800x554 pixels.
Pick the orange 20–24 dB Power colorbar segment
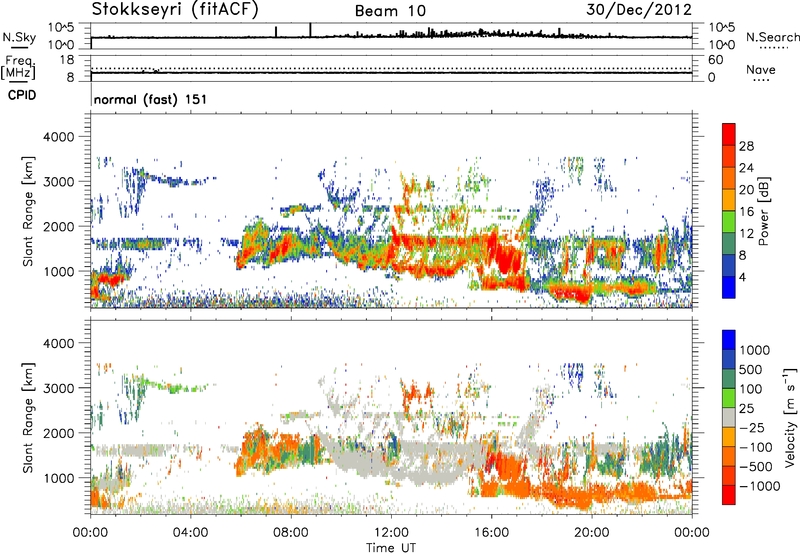(729, 178)
